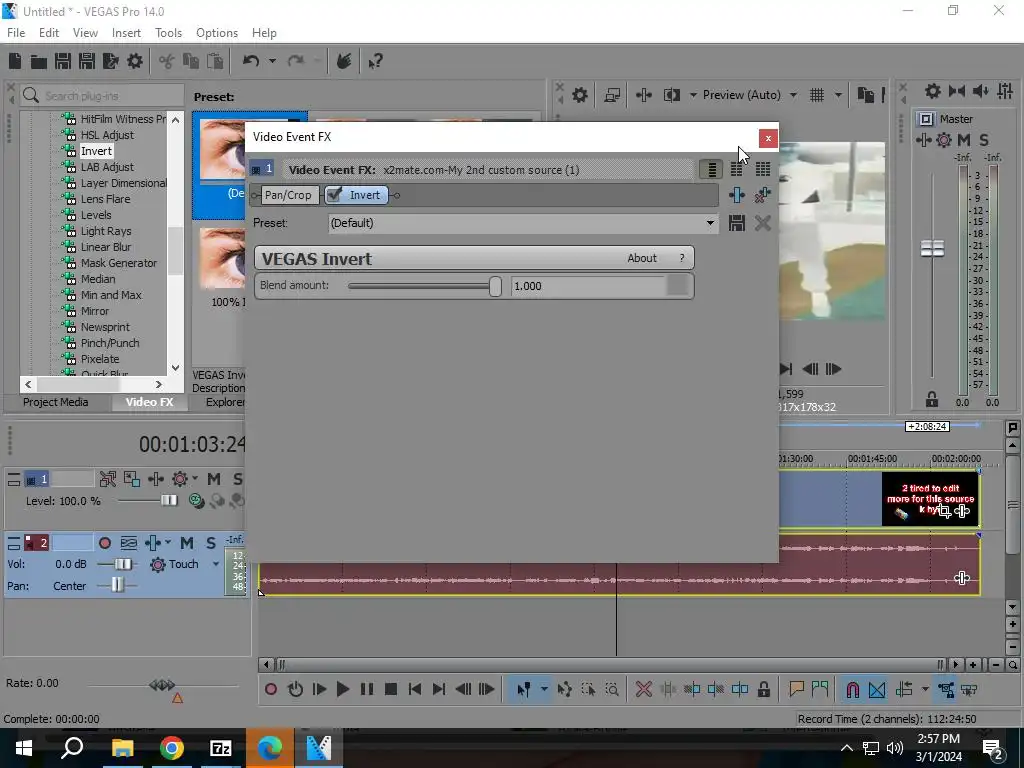Select the Normal Edit tool

[524, 689]
